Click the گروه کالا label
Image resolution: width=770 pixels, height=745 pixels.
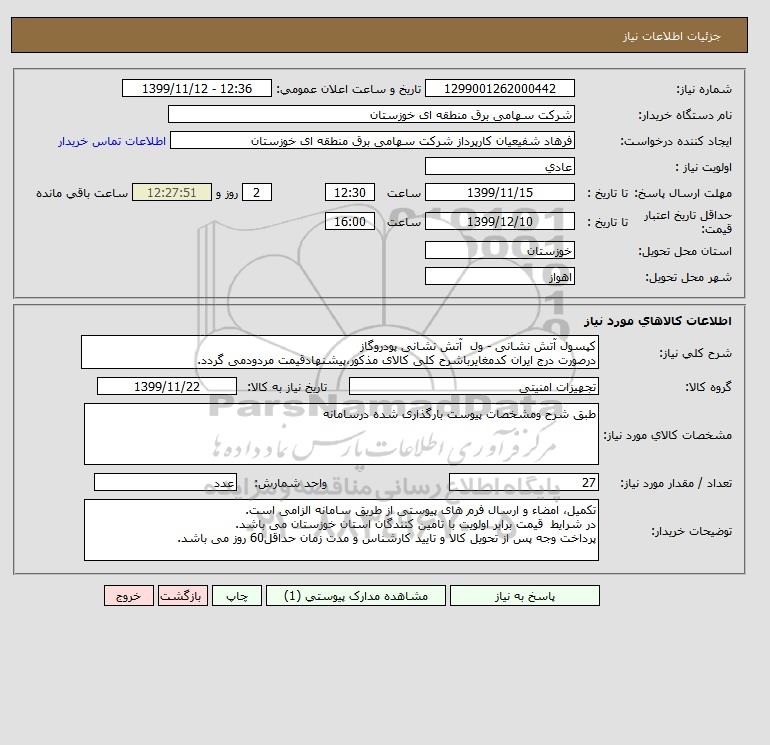[x=708, y=387]
